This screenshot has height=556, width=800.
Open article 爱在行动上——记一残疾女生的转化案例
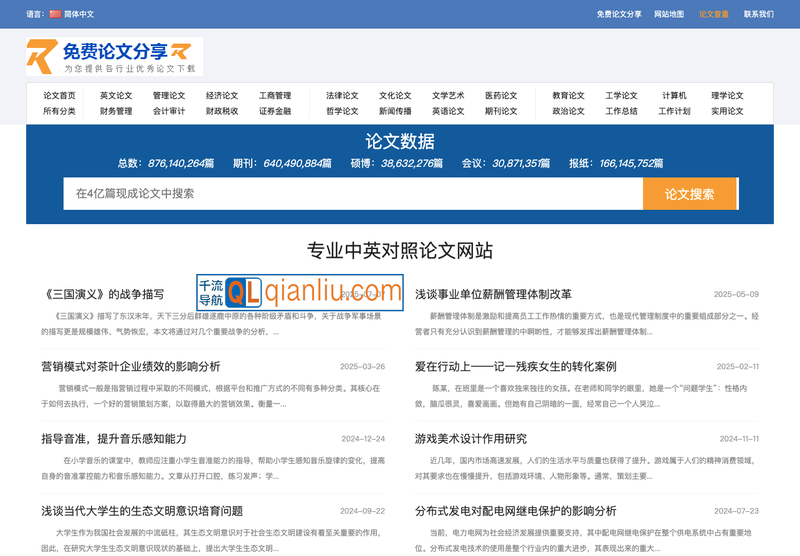[x=516, y=366]
